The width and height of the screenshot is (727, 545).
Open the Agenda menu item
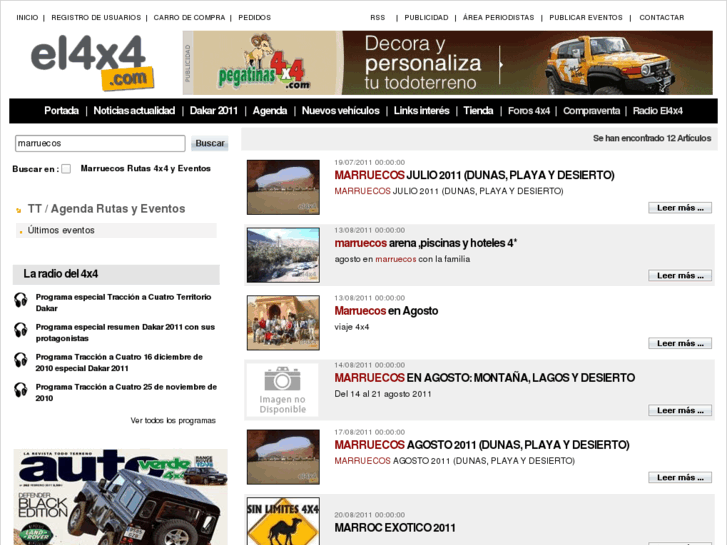click(x=270, y=111)
